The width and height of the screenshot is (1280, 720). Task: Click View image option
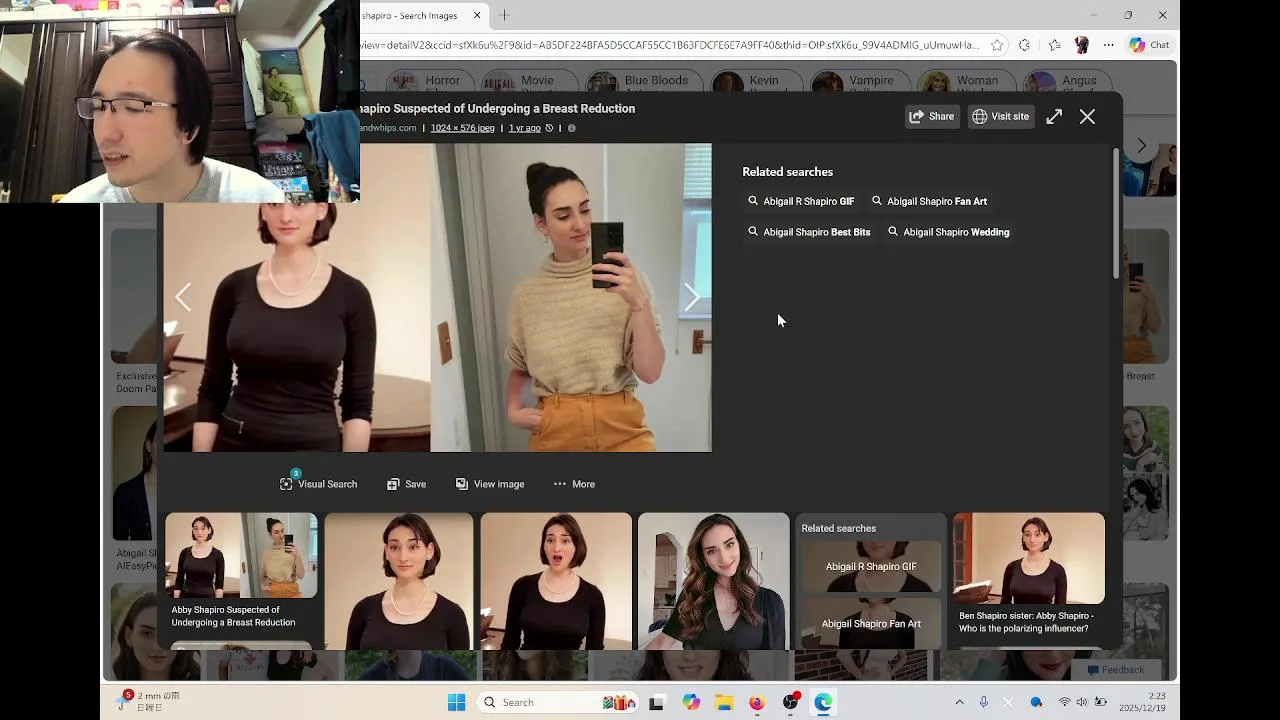489,484
